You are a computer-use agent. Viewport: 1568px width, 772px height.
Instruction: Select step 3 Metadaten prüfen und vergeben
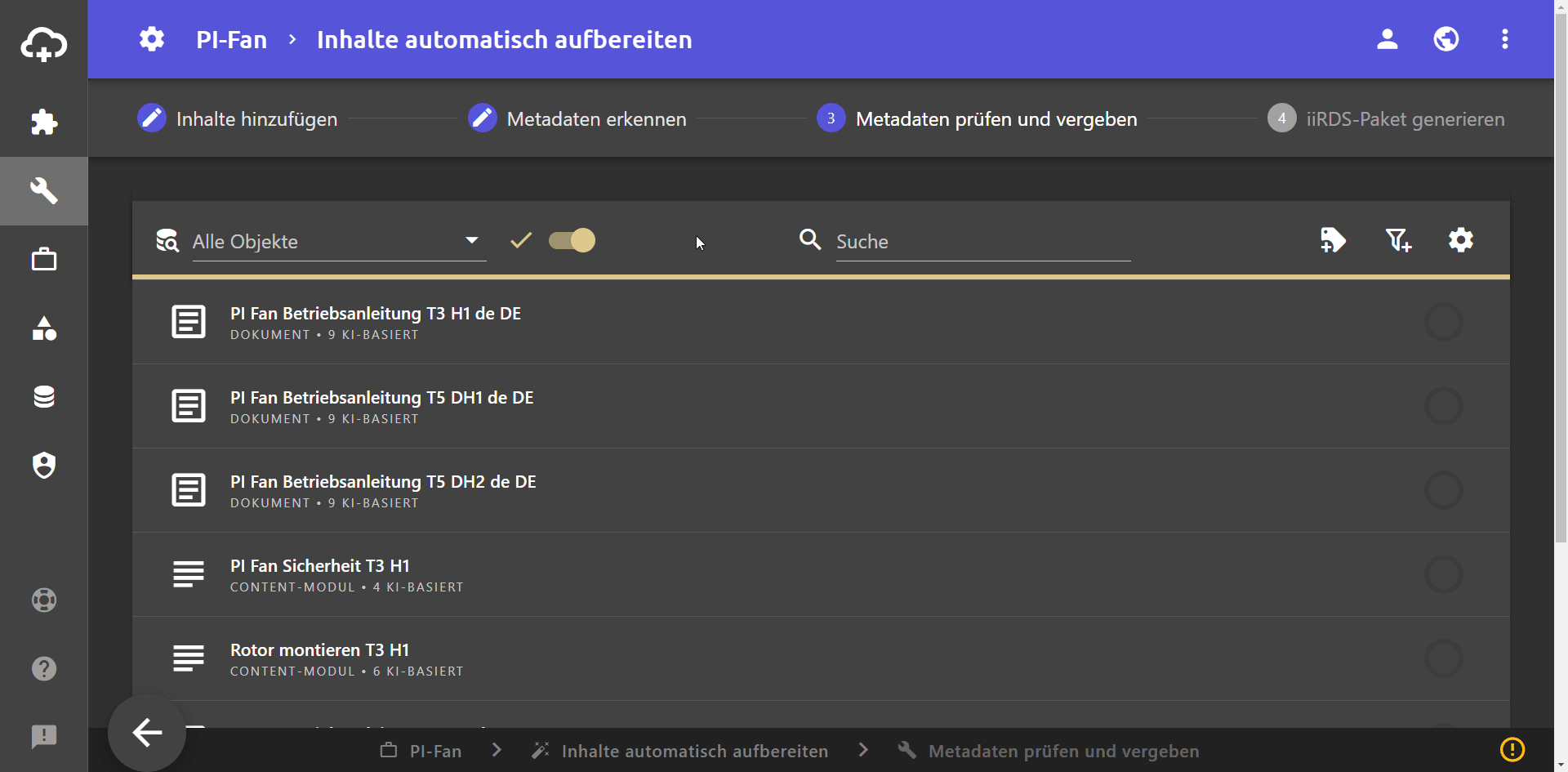pos(977,118)
